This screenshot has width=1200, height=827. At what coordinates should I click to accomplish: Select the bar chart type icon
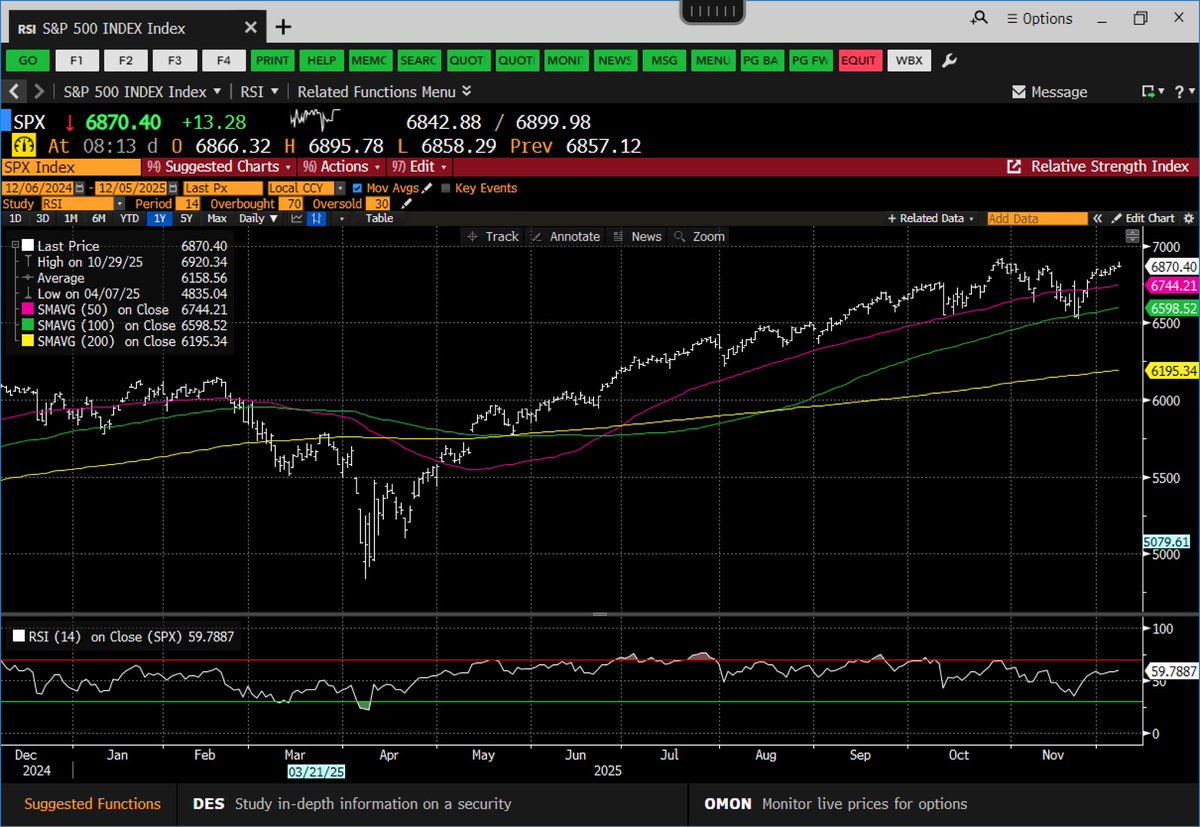(x=317, y=218)
